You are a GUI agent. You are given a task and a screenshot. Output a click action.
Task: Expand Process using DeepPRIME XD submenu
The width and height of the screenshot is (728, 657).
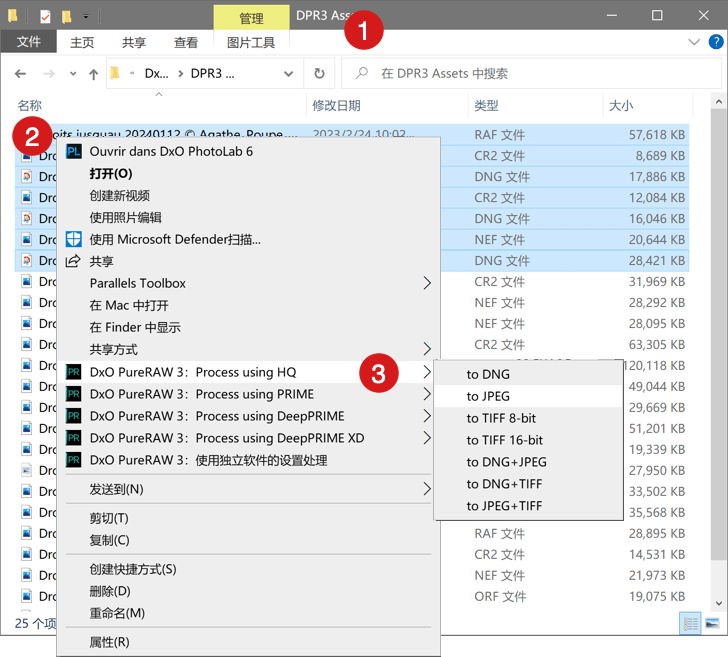coord(427,438)
